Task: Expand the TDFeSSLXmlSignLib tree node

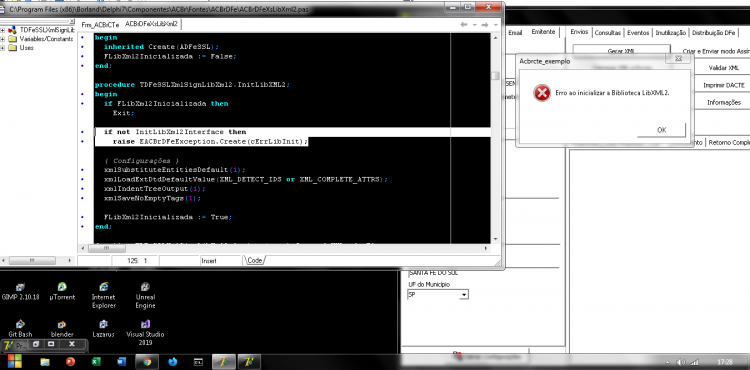Action: pyautogui.click(x=3, y=30)
